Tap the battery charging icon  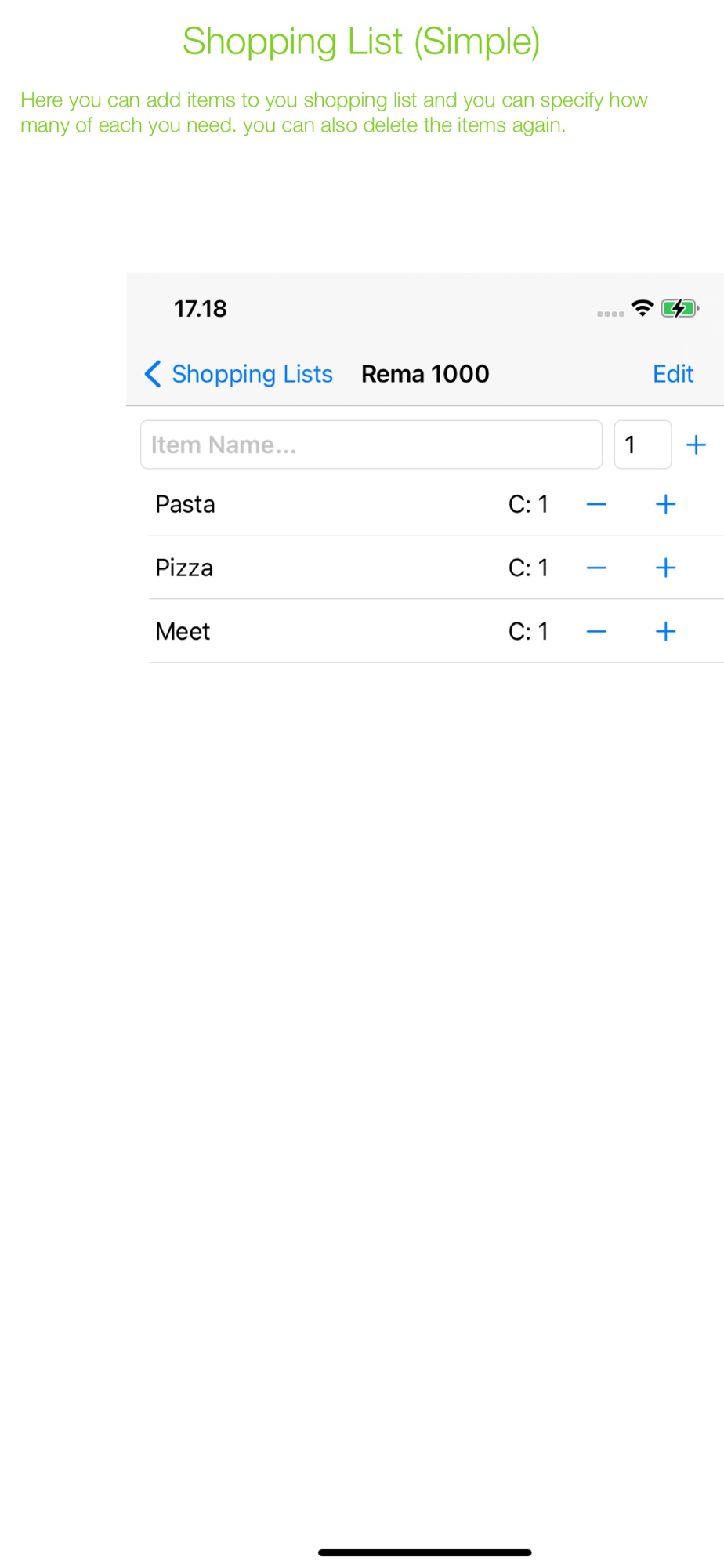point(679,308)
